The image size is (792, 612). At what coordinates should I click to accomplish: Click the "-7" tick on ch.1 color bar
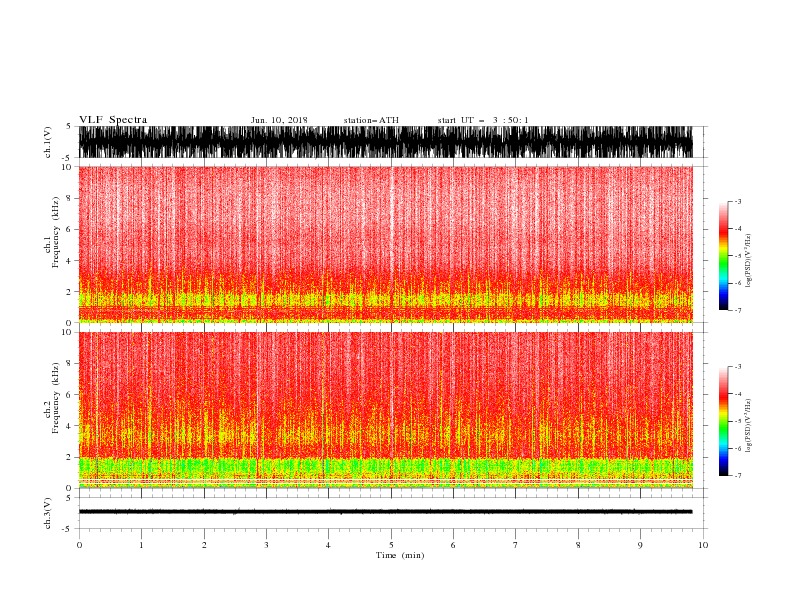[x=737, y=310]
